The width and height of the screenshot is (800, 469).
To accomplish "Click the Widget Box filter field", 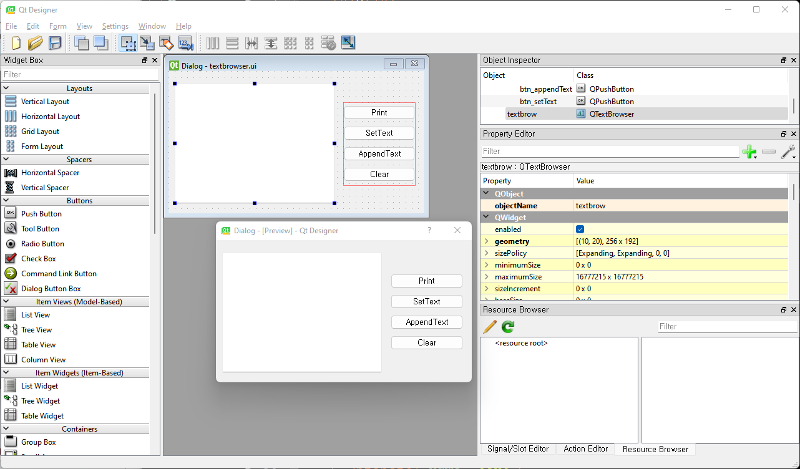I will (x=80, y=75).
